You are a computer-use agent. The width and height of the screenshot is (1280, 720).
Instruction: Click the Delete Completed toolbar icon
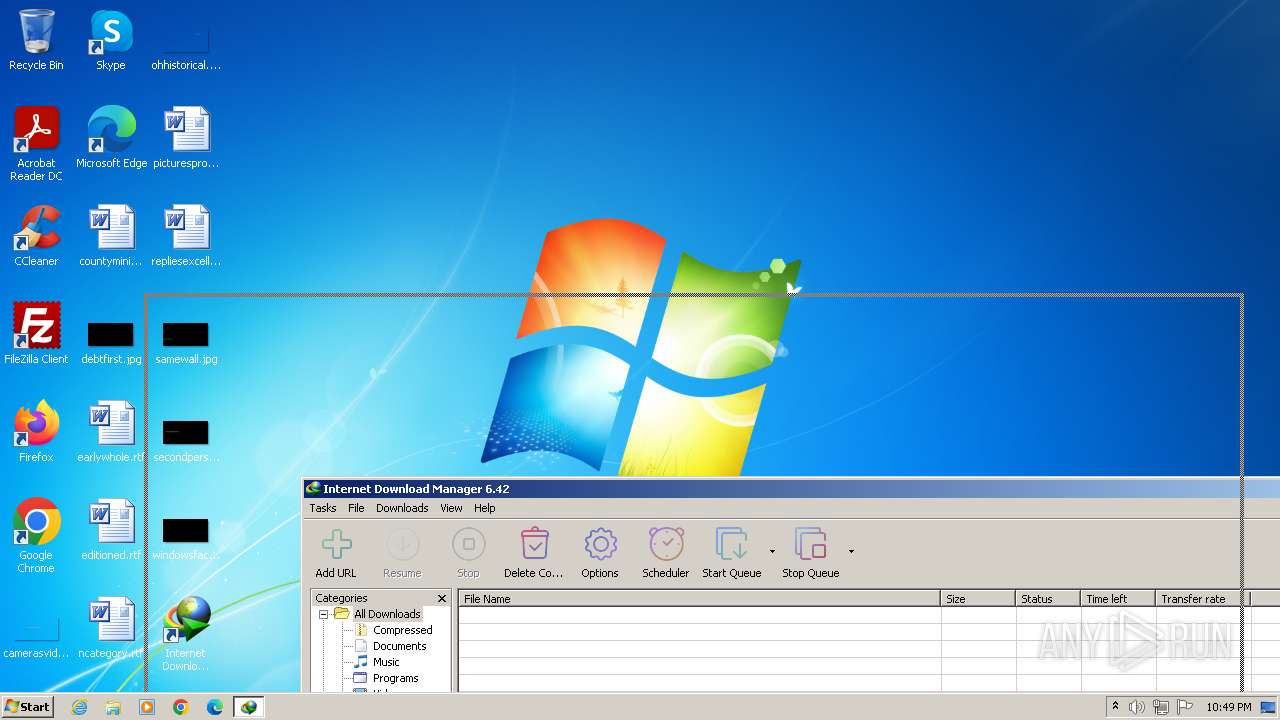pos(534,553)
